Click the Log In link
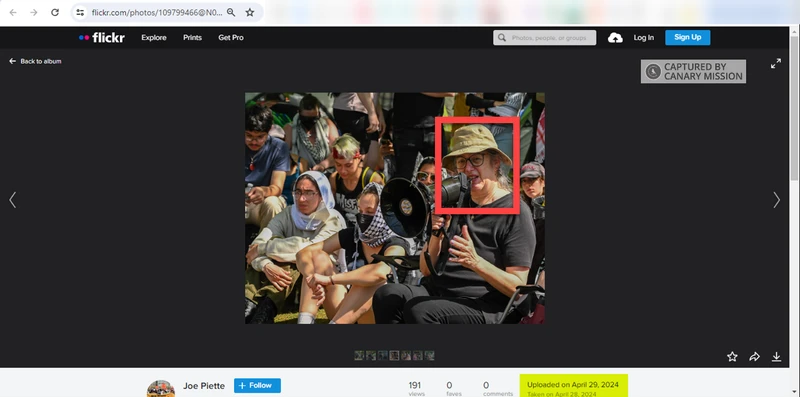800x397 pixels. point(644,38)
